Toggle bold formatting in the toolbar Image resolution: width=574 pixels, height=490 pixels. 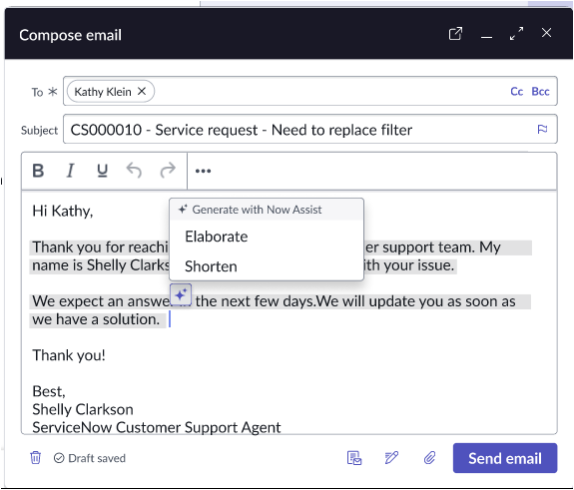click(x=38, y=171)
